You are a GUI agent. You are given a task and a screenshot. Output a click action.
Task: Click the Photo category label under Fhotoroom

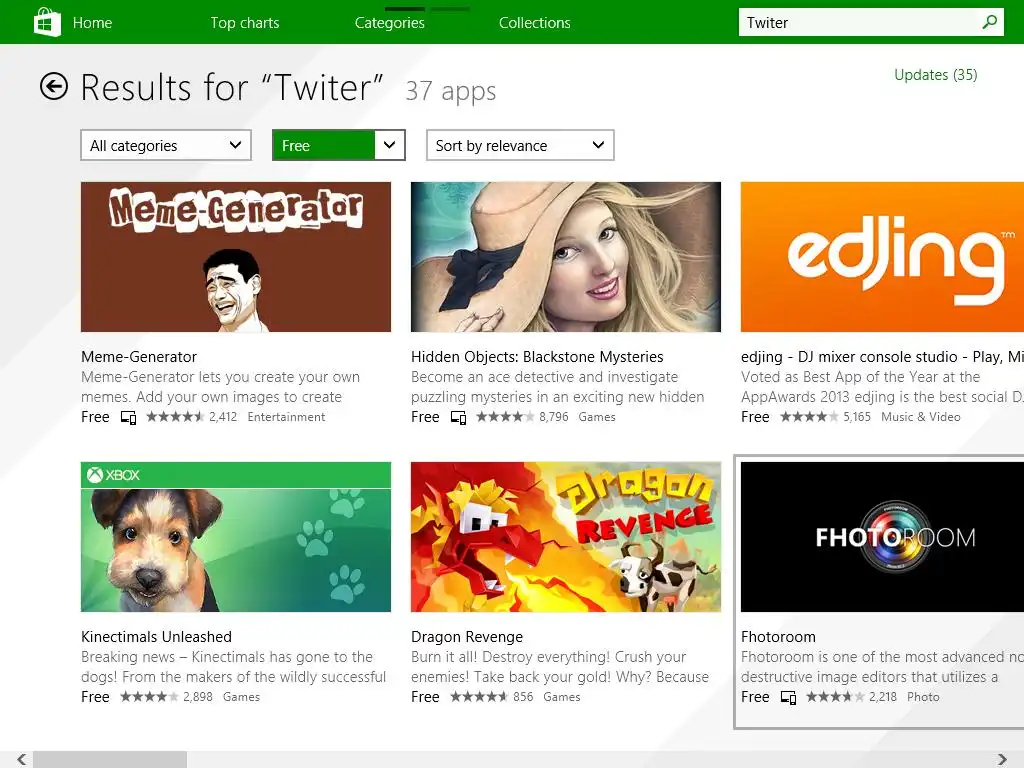pos(923,697)
